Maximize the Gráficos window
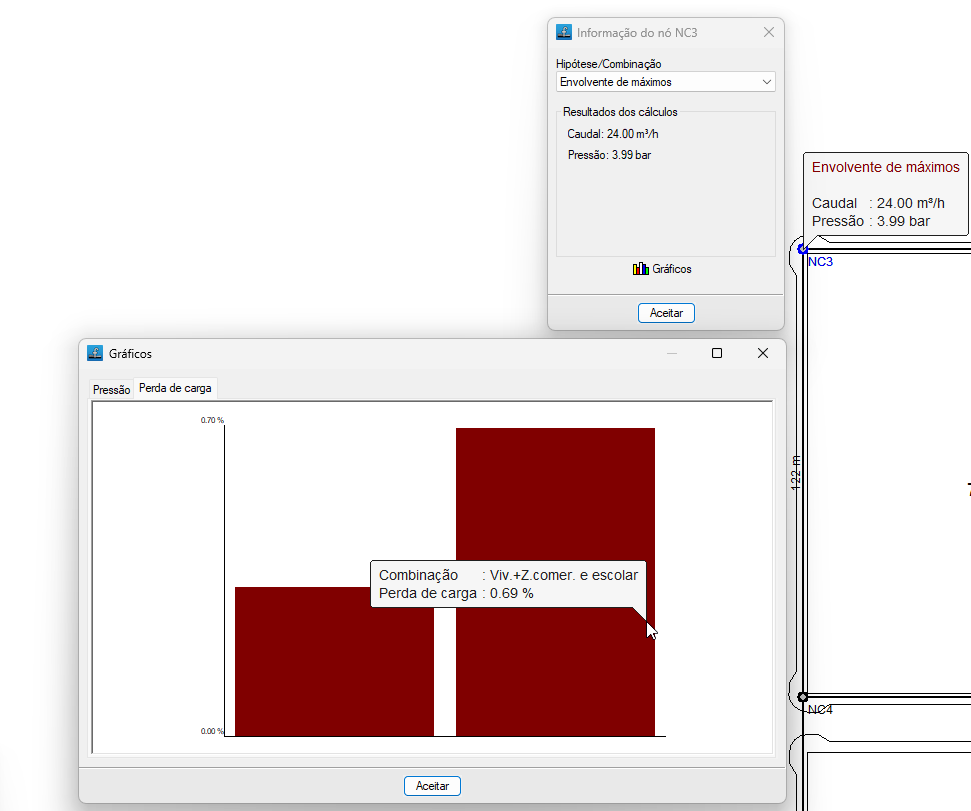This screenshot has height=811, width=971. coord(717,353)
